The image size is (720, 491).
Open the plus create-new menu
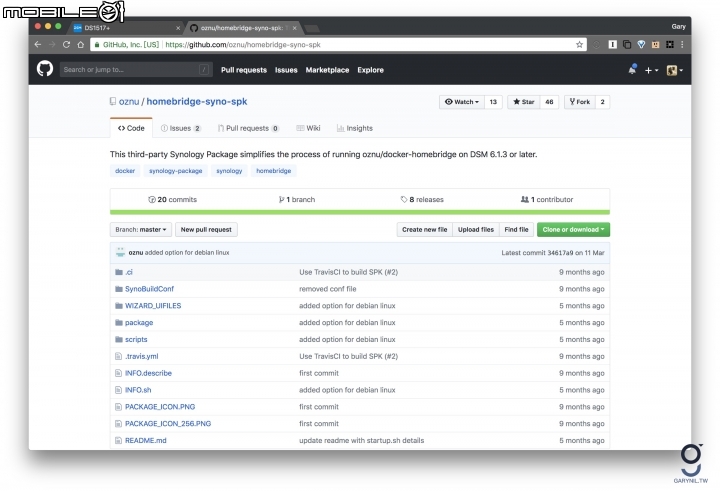coord(651,70)
